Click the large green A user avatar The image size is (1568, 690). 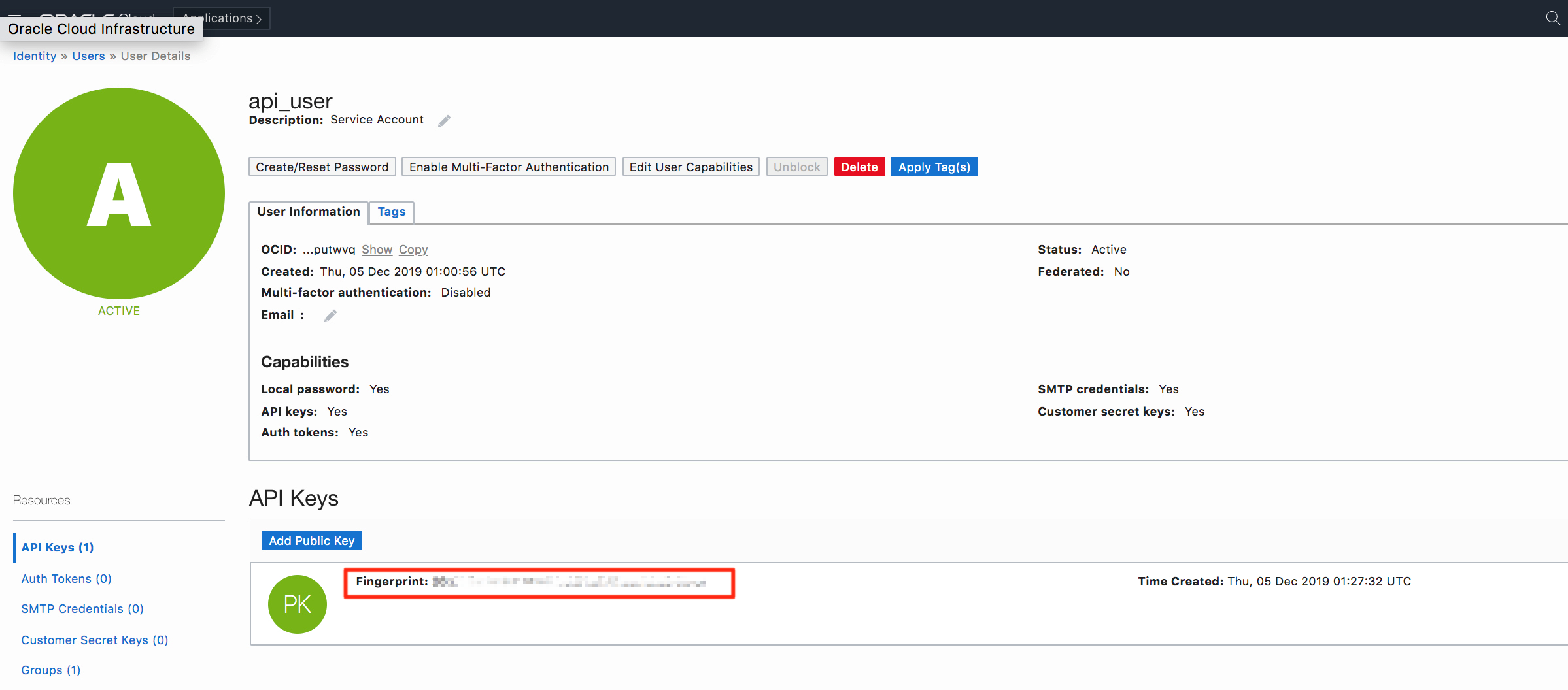click(119, 193)
